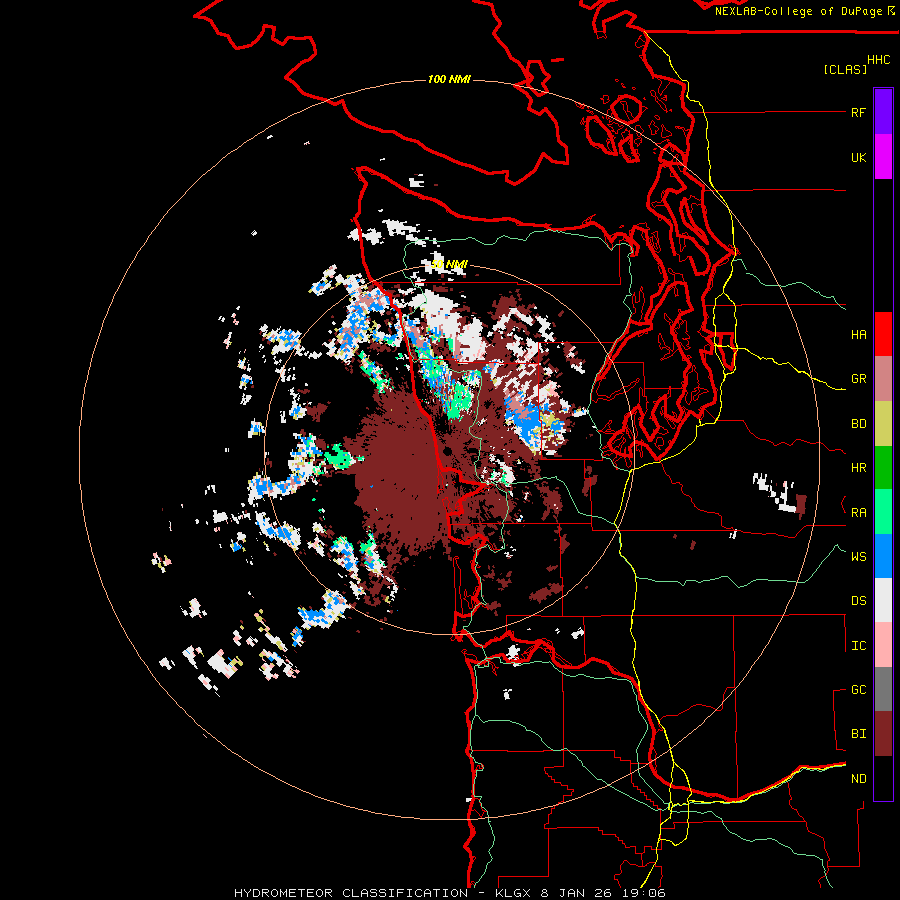
Task: Click the bright green RA legend swatch
Action: click(883, 512)
